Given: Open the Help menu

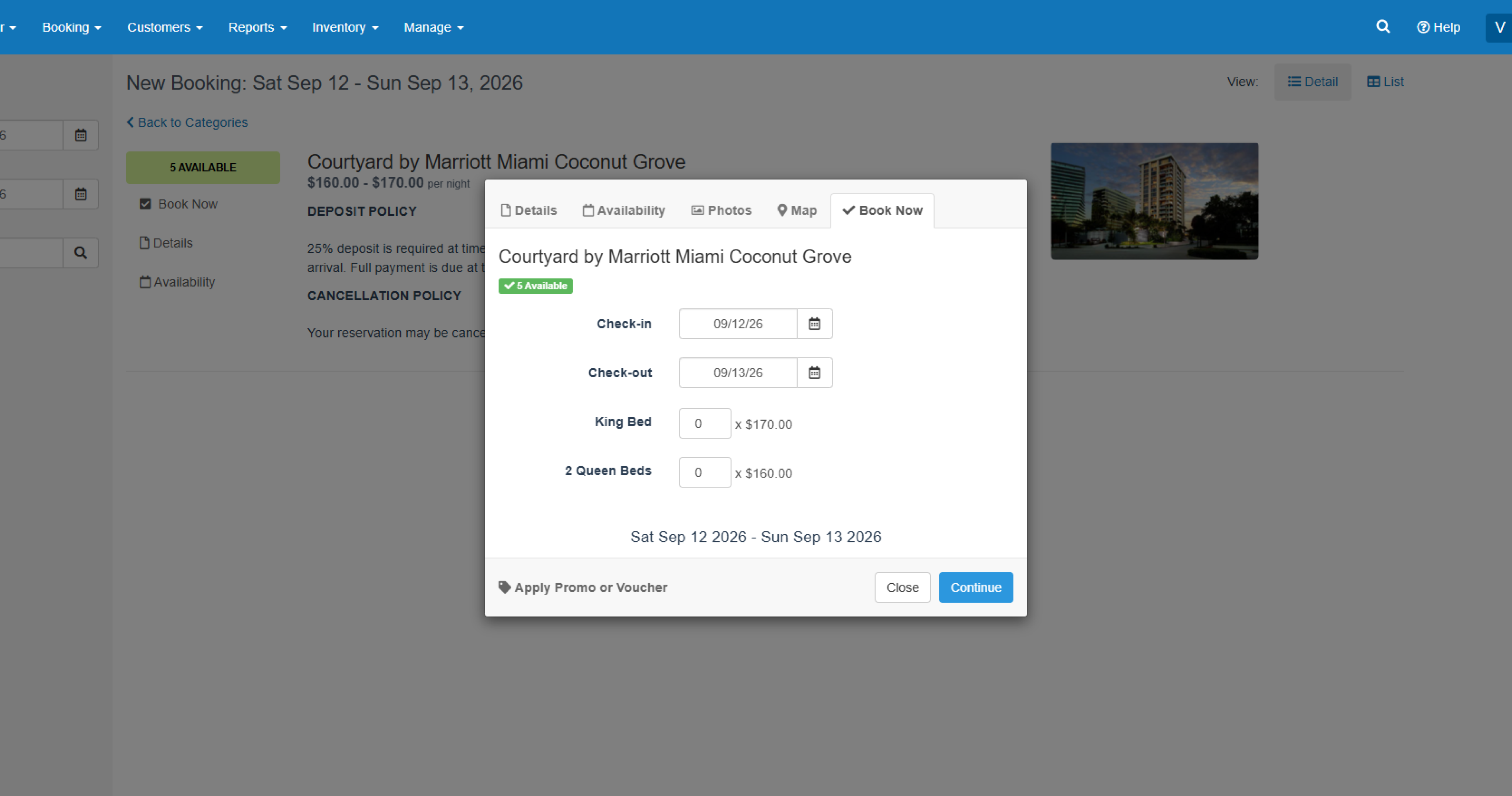Looking at the screenshot, I should tap(1438, 27).
